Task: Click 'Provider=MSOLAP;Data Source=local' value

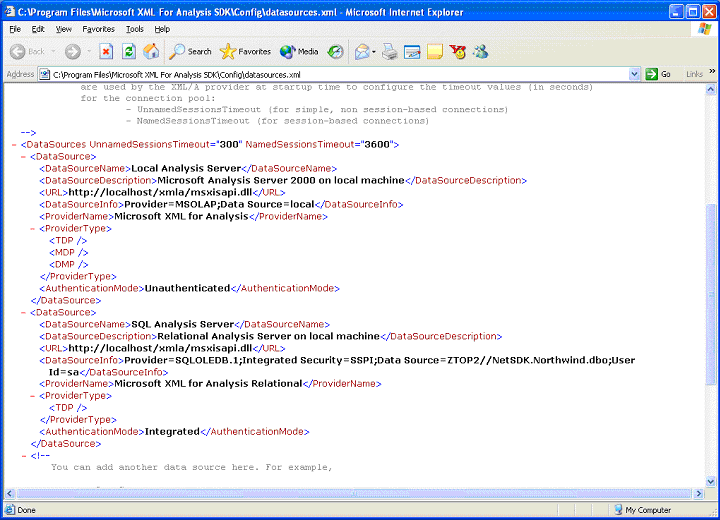Action: click(219, 204)
